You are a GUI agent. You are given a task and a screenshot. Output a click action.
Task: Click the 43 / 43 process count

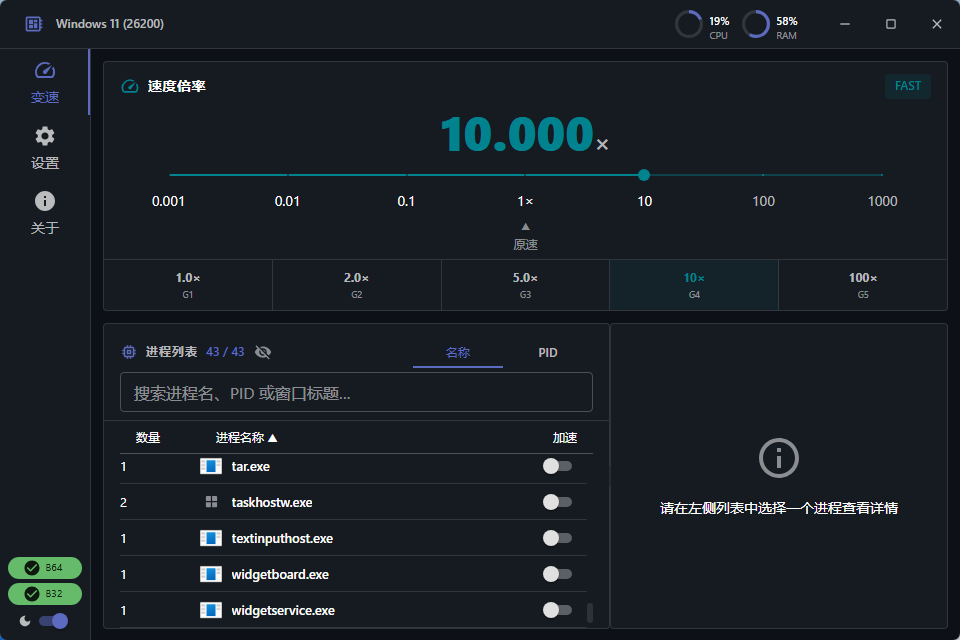point(225,352)
